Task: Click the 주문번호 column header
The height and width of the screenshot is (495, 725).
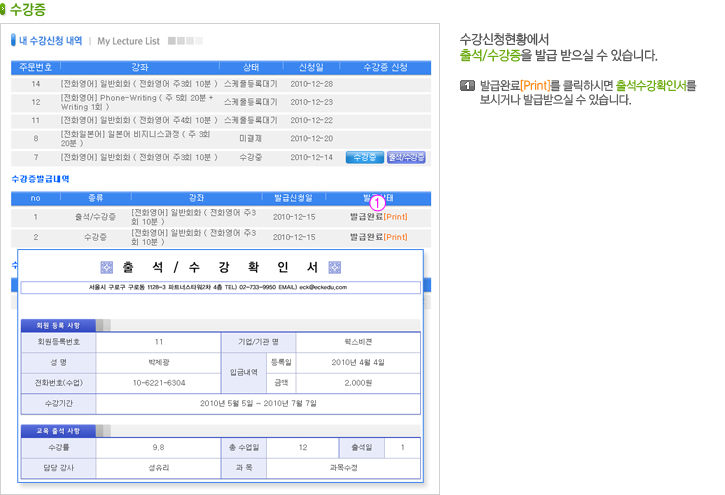Action: click(34, 67)
